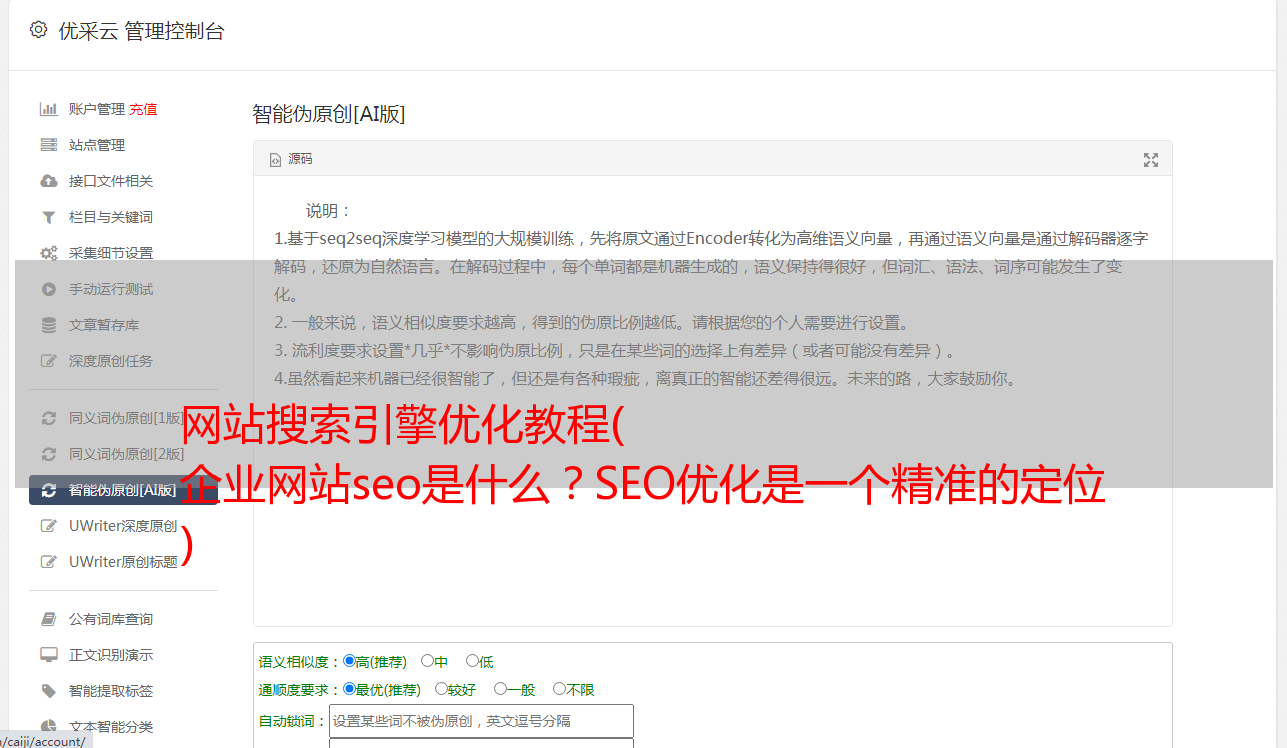Image resolution: width=1287 pixels, height=748 pixels.
Task: Click the server icon for 站点管理
Action: [x=48, y=145]
